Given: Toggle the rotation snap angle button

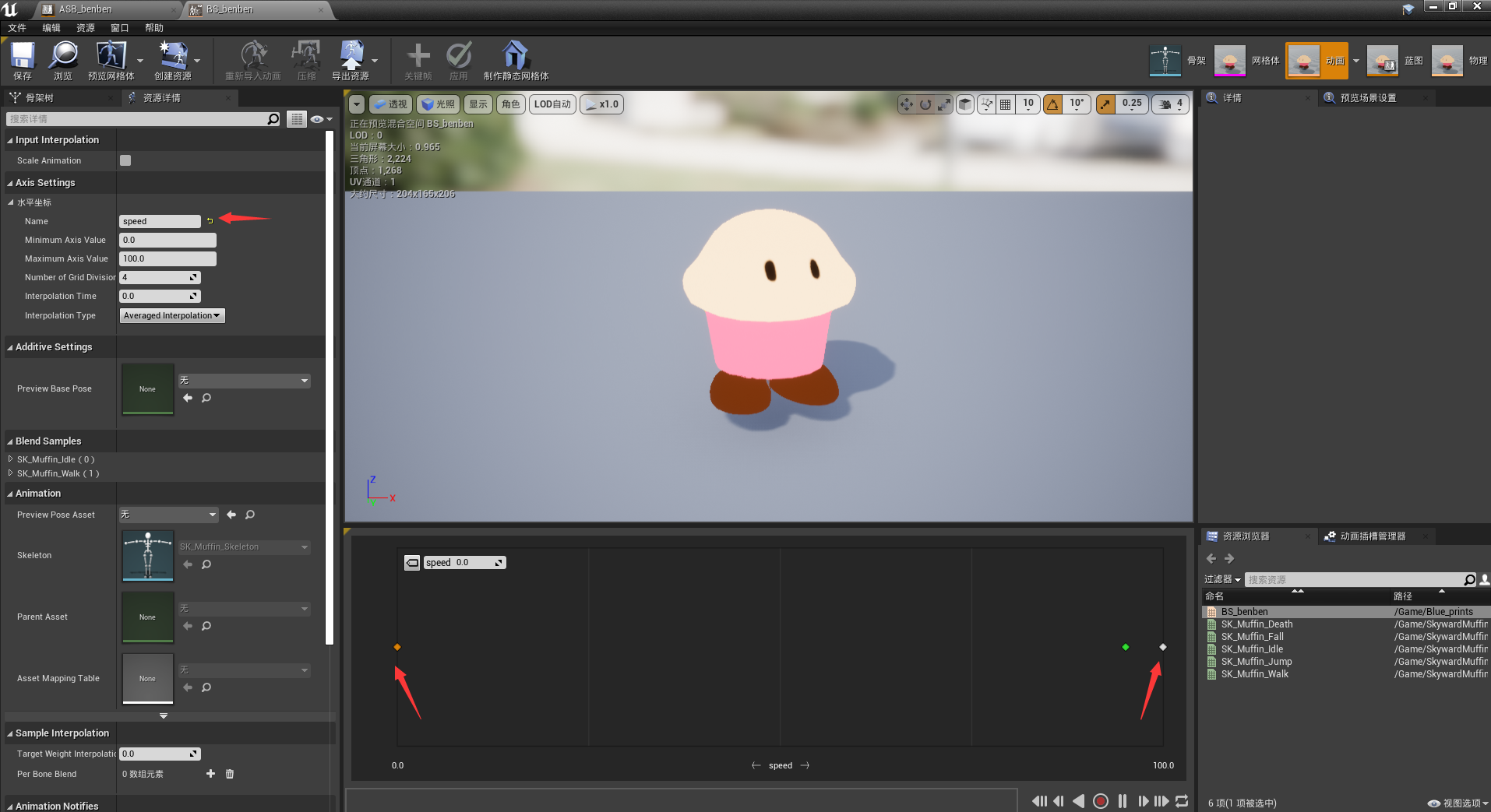Looking at the screenshot, I should [x=1052, y=104].
